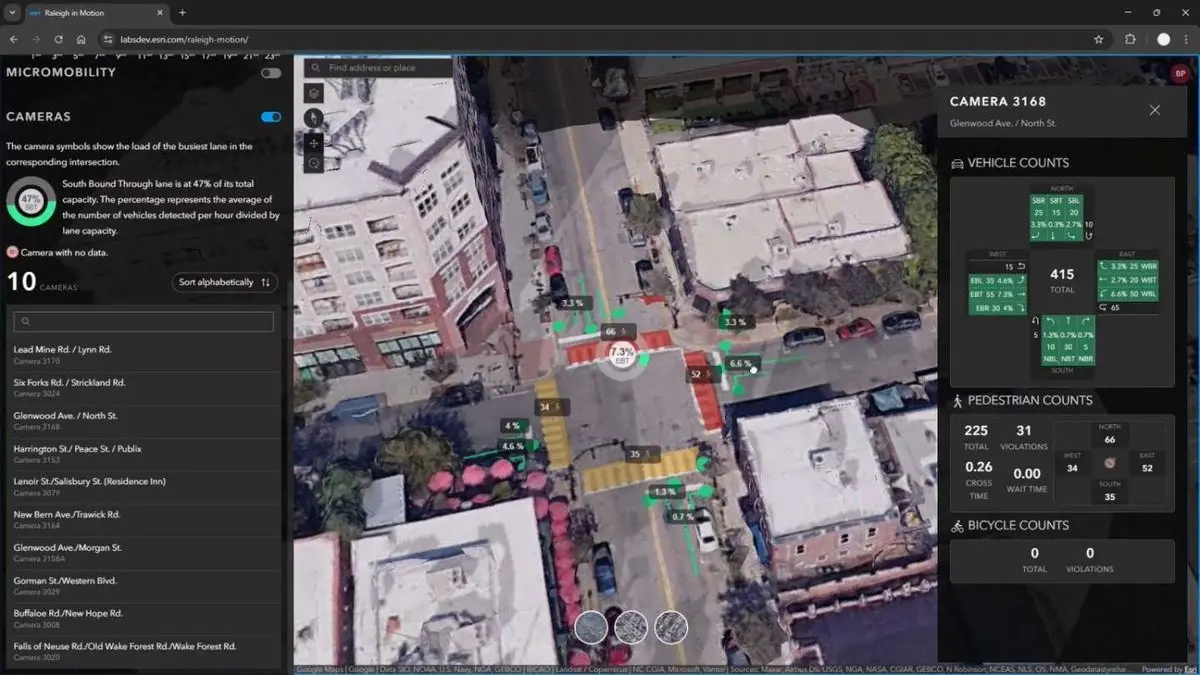Image resolution: width=1200 pixels, height=675 pixels.
Task: Click the 6.6 % lane label on map
Action: coord(740,363)
